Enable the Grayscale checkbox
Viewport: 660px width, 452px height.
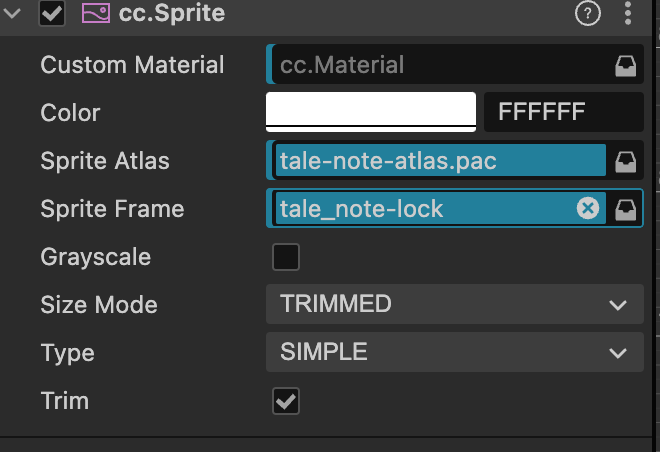point(286,257)
